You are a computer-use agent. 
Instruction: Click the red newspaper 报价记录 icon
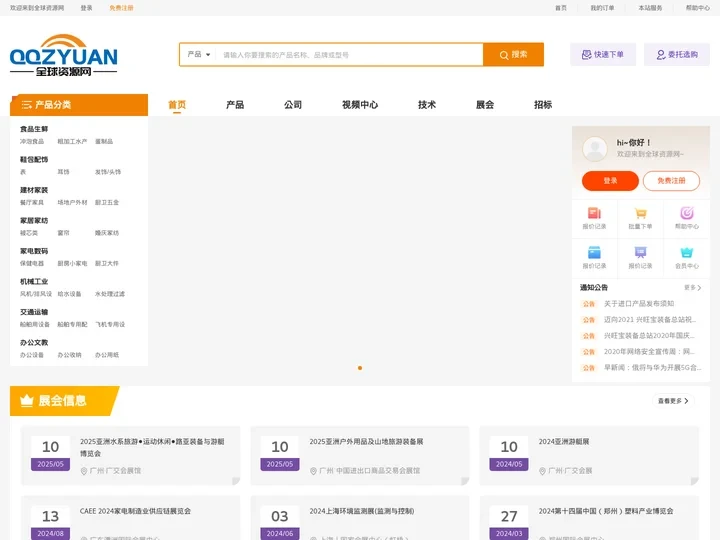coord(594,213)
